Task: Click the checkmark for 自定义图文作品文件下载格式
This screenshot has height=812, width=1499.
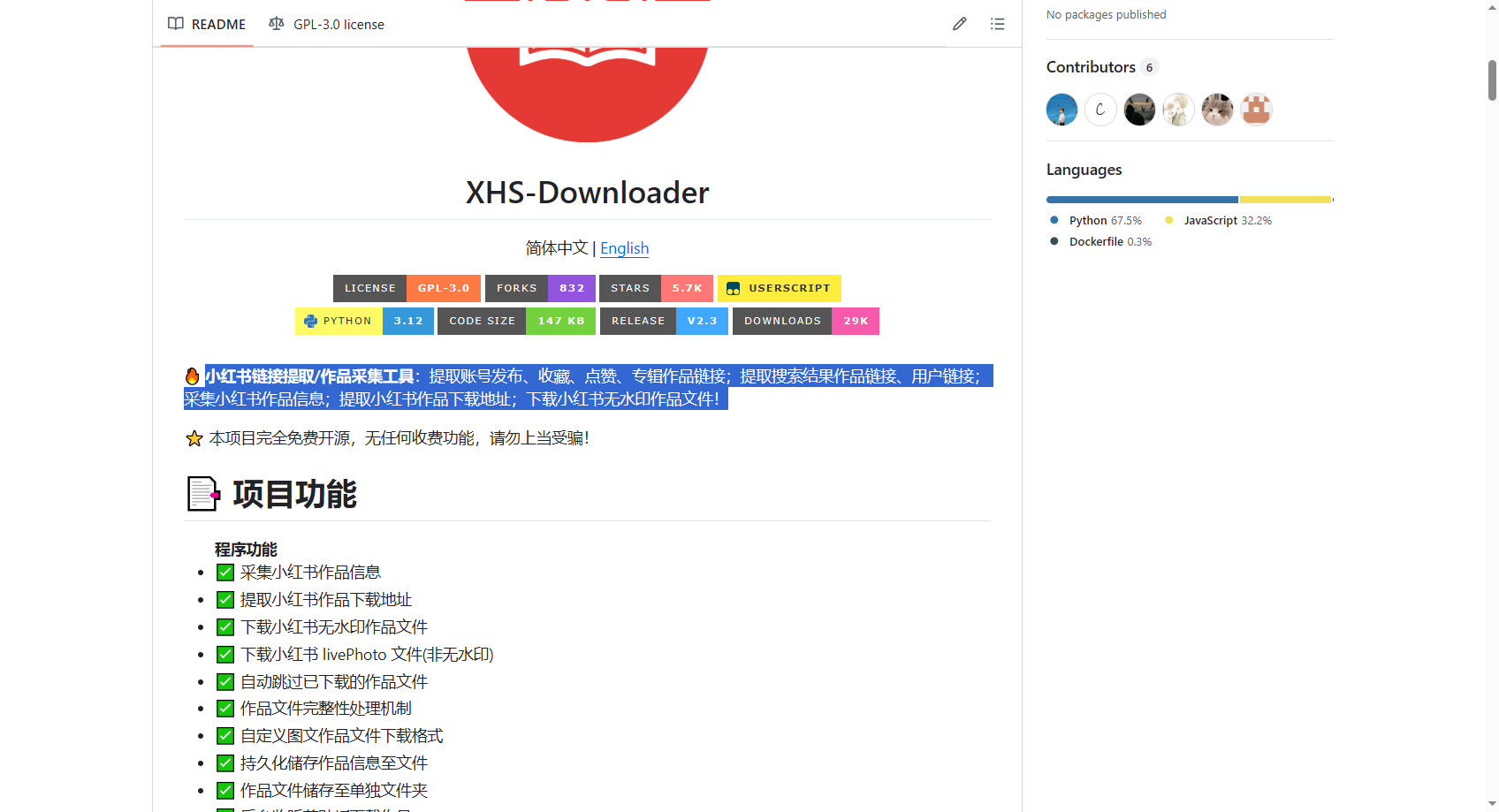Action: pos(225,736)
